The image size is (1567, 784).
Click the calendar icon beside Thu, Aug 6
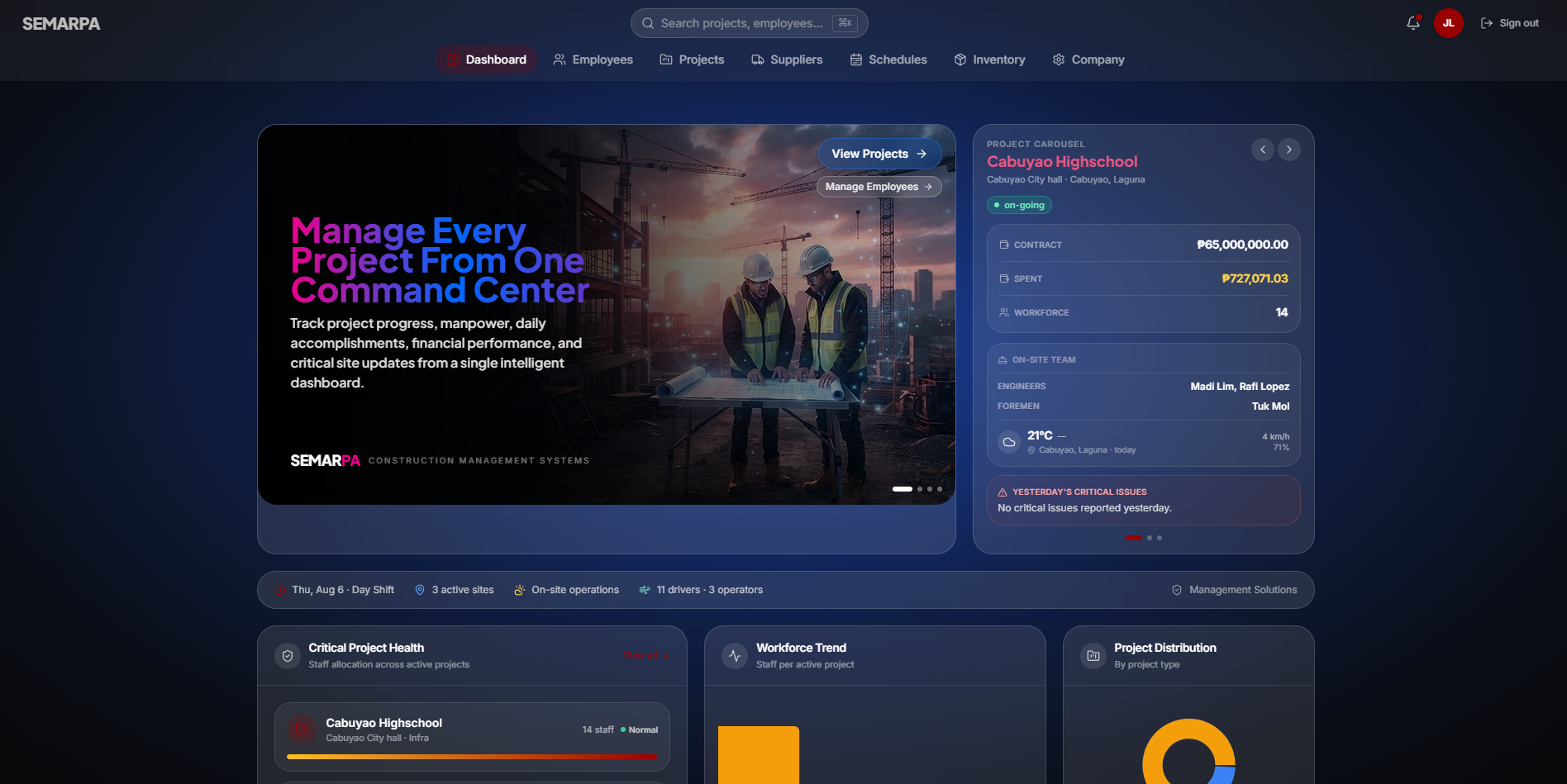tap(280, 590)
